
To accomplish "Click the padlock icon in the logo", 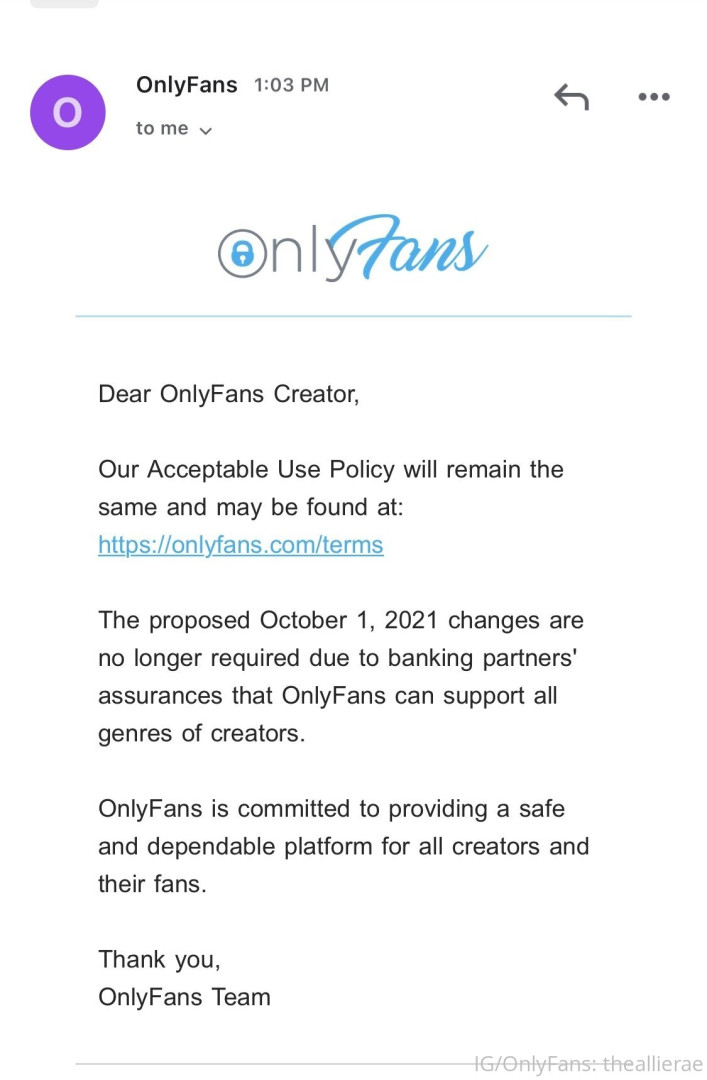I will [x=239, y=254].
